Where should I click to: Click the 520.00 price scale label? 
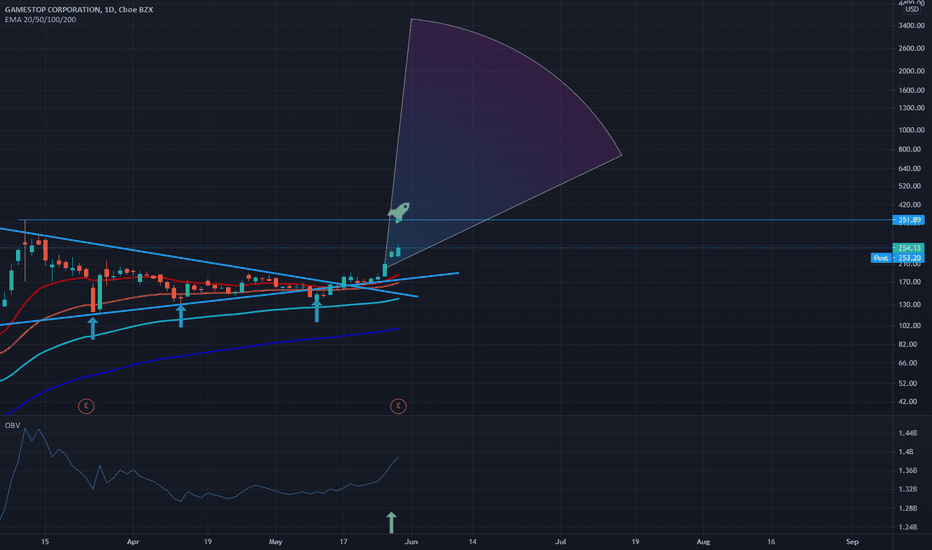click(x=910, y=186)
